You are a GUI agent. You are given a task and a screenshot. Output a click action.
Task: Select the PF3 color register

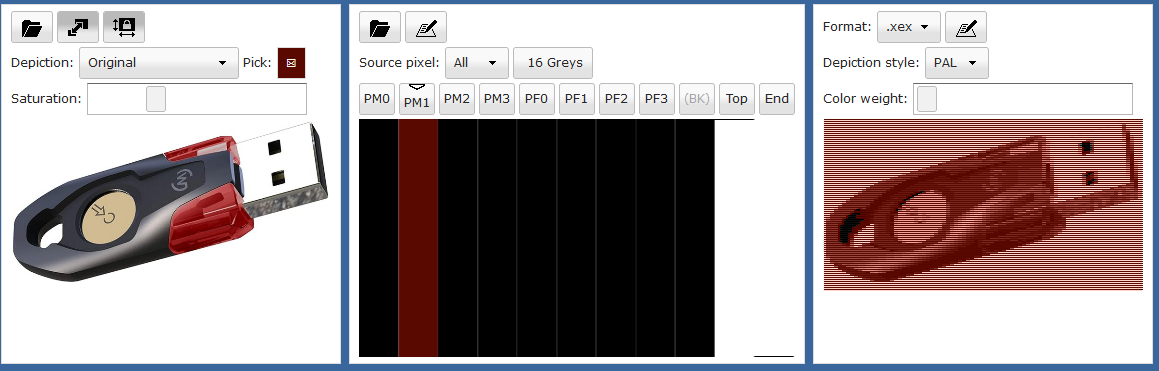click(656, 99)
